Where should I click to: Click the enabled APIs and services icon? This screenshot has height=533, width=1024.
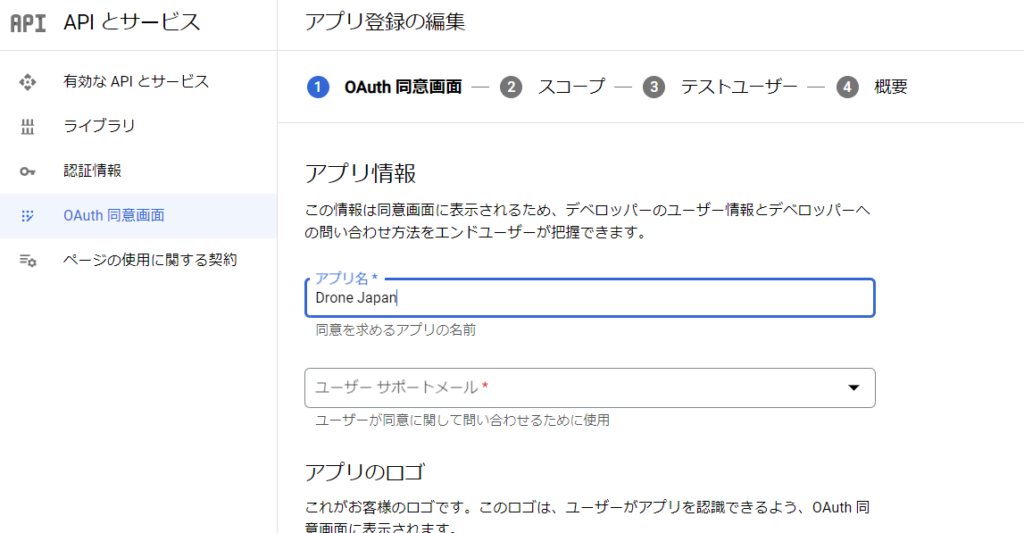pos(28,81)
